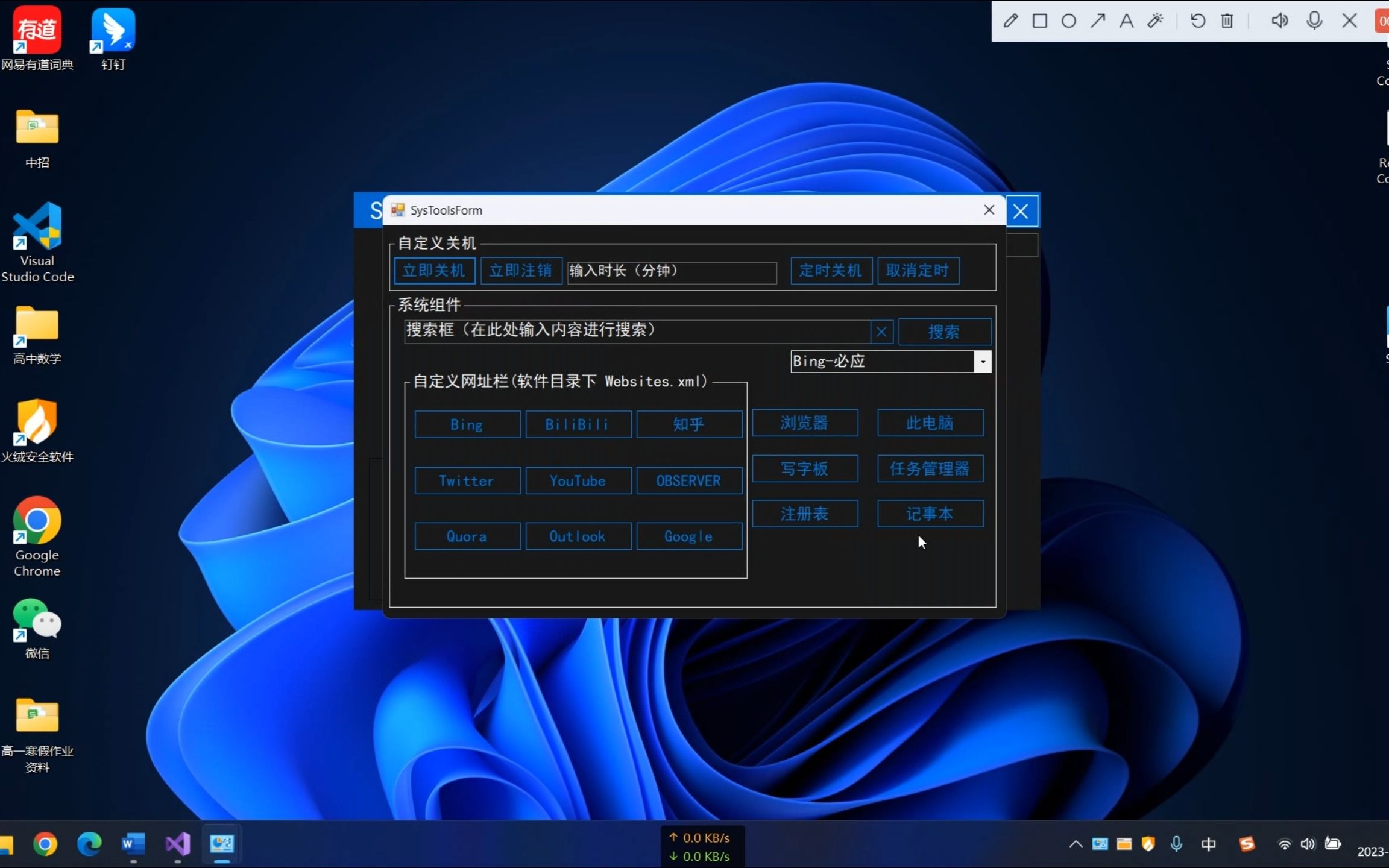1389x868 pixels.
Task: Toggle speaker sound in recording toolbar
Action: tap(1279, 21)
